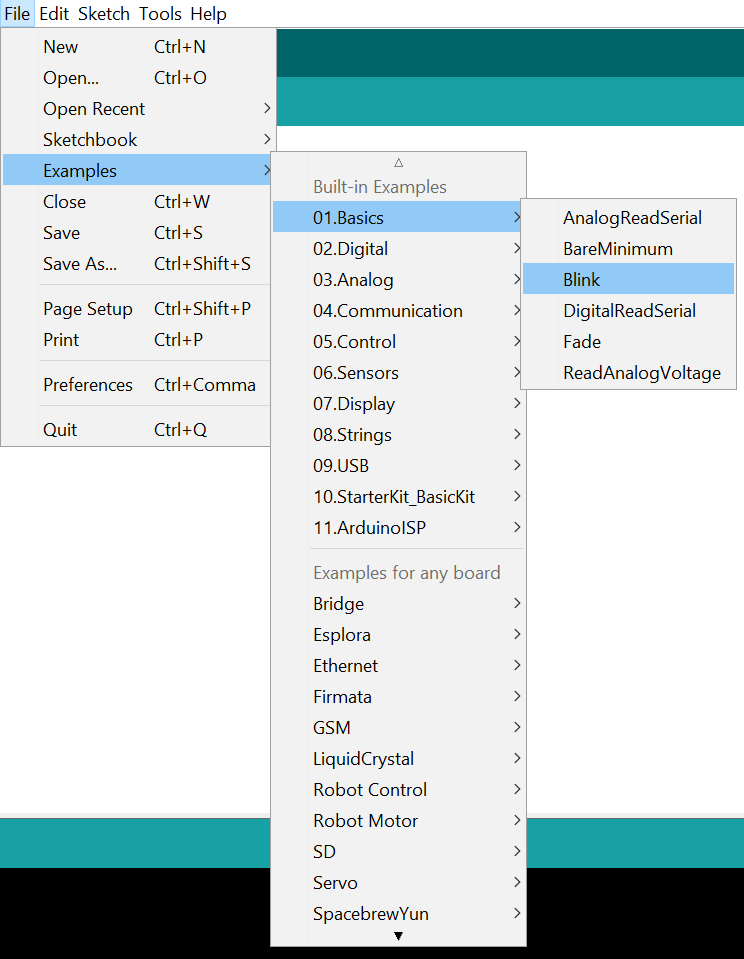
Task: Expand the Sketchbook submenu
Action: (137, 139)
